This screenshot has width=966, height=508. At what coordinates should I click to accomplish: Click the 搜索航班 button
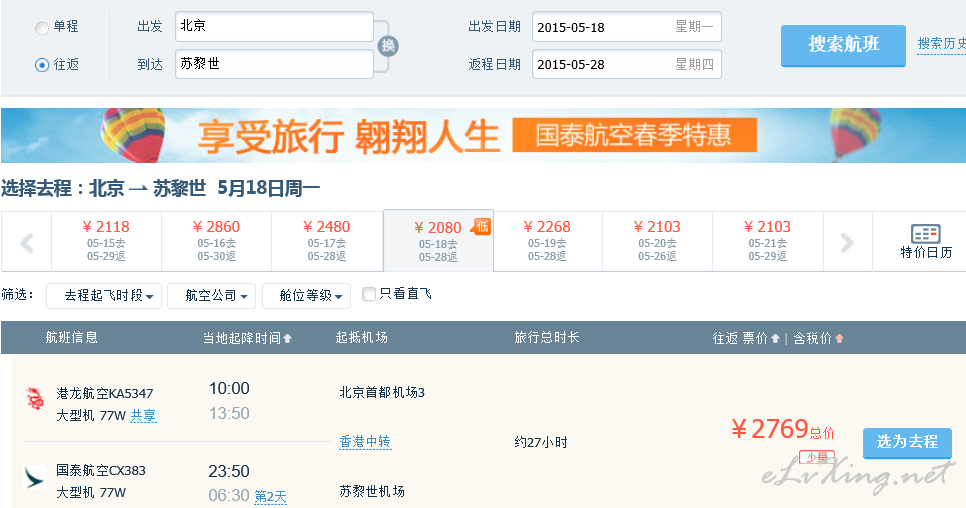(843, 45)
